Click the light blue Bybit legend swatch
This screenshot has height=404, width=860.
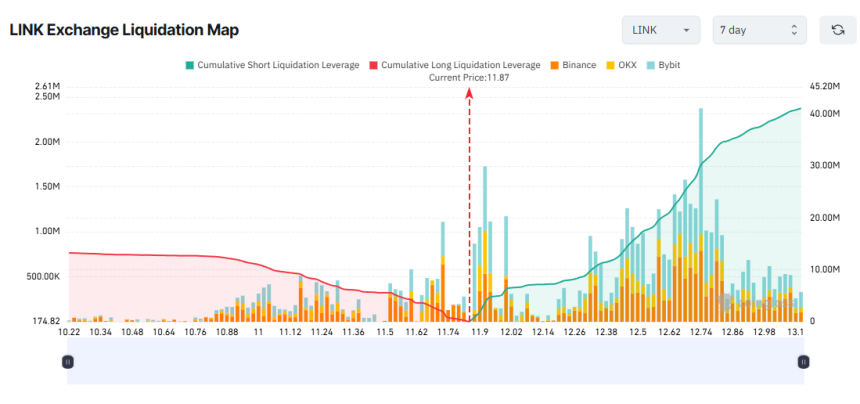pyautogui.click(x=650, y=65)
